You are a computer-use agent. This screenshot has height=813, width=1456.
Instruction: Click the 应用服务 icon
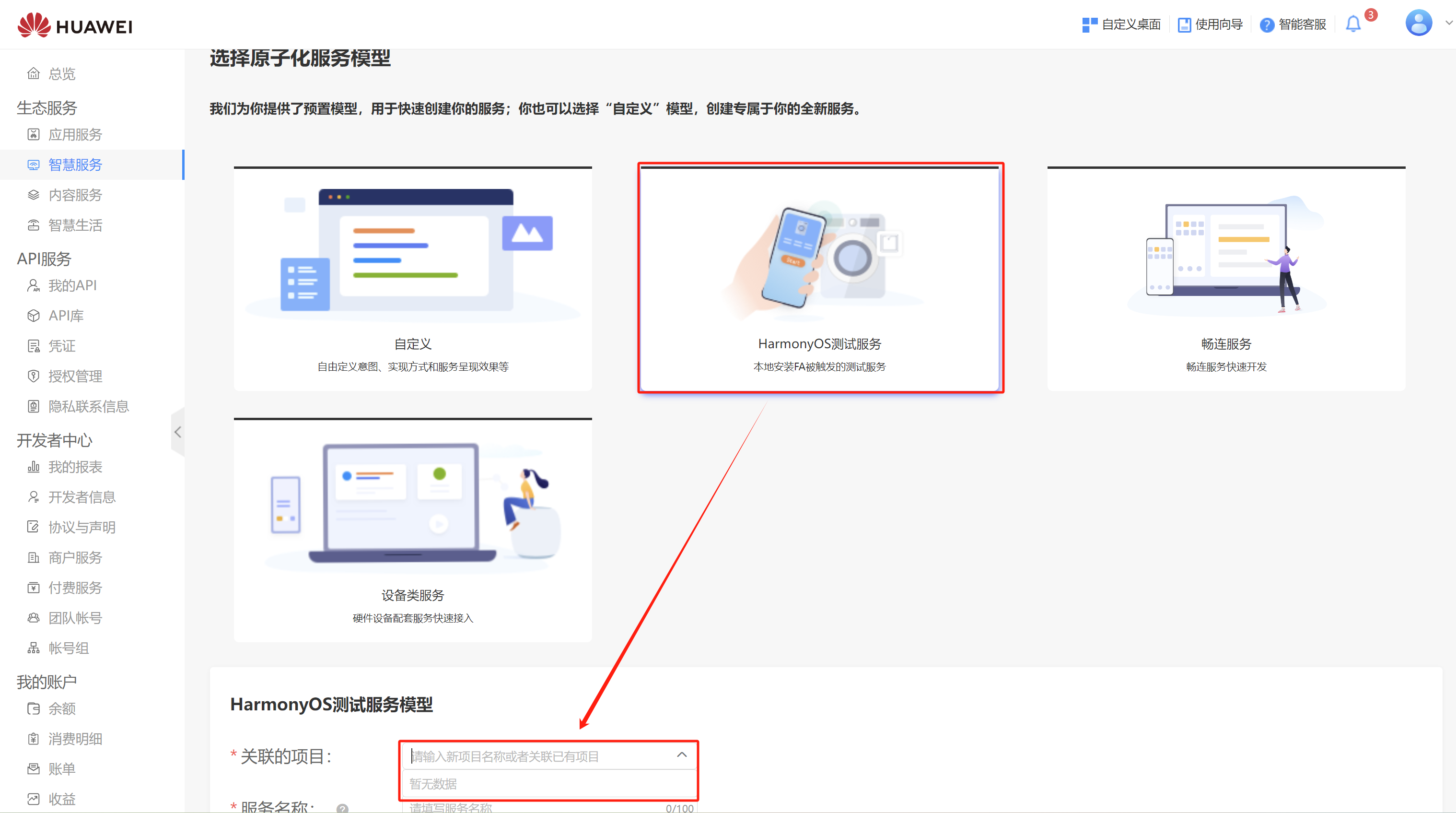(34, 134)
